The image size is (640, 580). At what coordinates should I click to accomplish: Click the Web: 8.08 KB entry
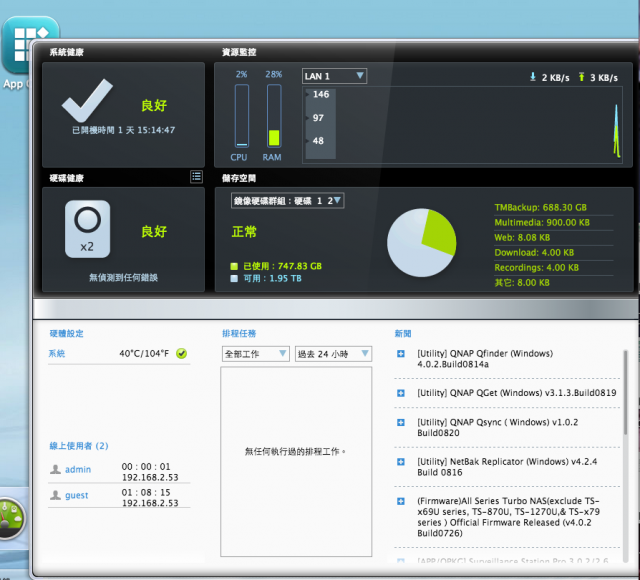(x=522, y=238)
